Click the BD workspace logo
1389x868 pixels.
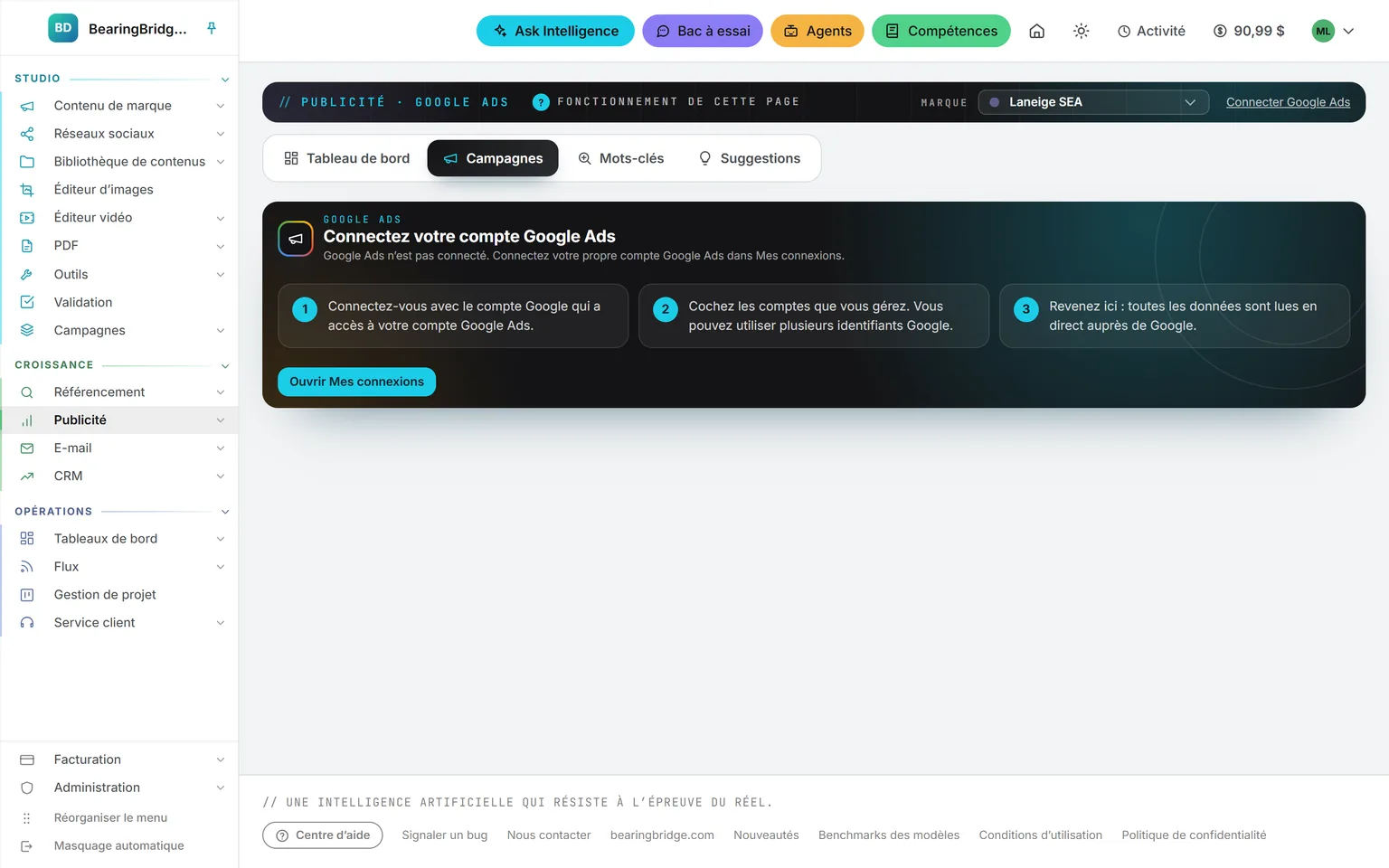point(63,28)
